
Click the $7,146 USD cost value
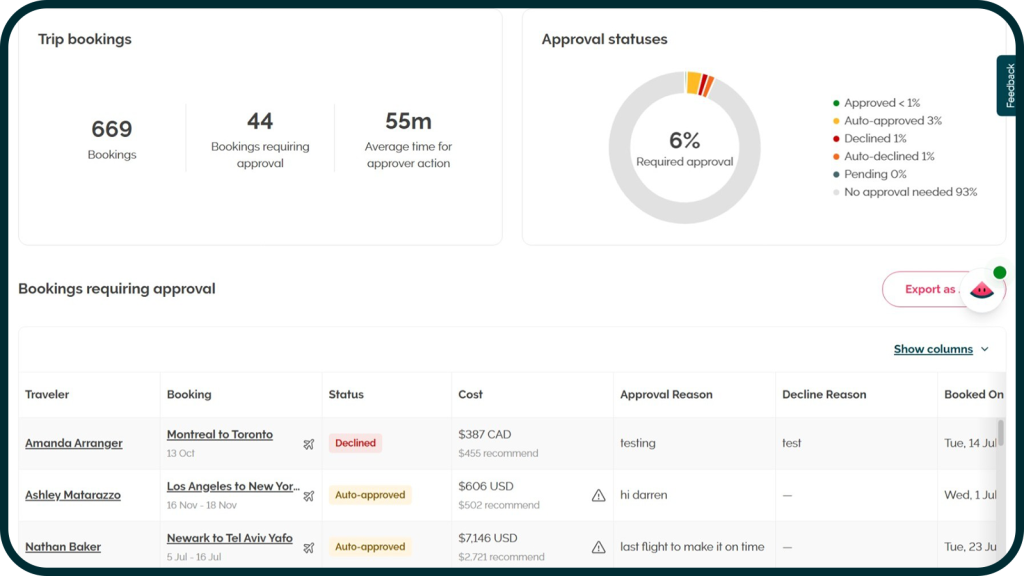488,538
